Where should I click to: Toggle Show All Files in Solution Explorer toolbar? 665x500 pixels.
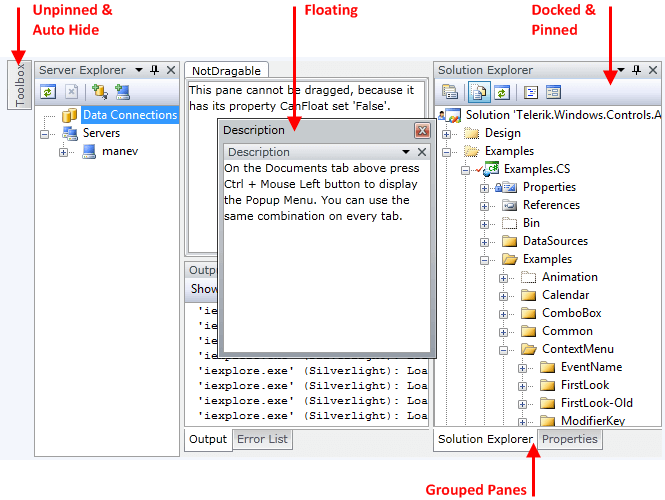pyautogui.click(x=479, y=92)
